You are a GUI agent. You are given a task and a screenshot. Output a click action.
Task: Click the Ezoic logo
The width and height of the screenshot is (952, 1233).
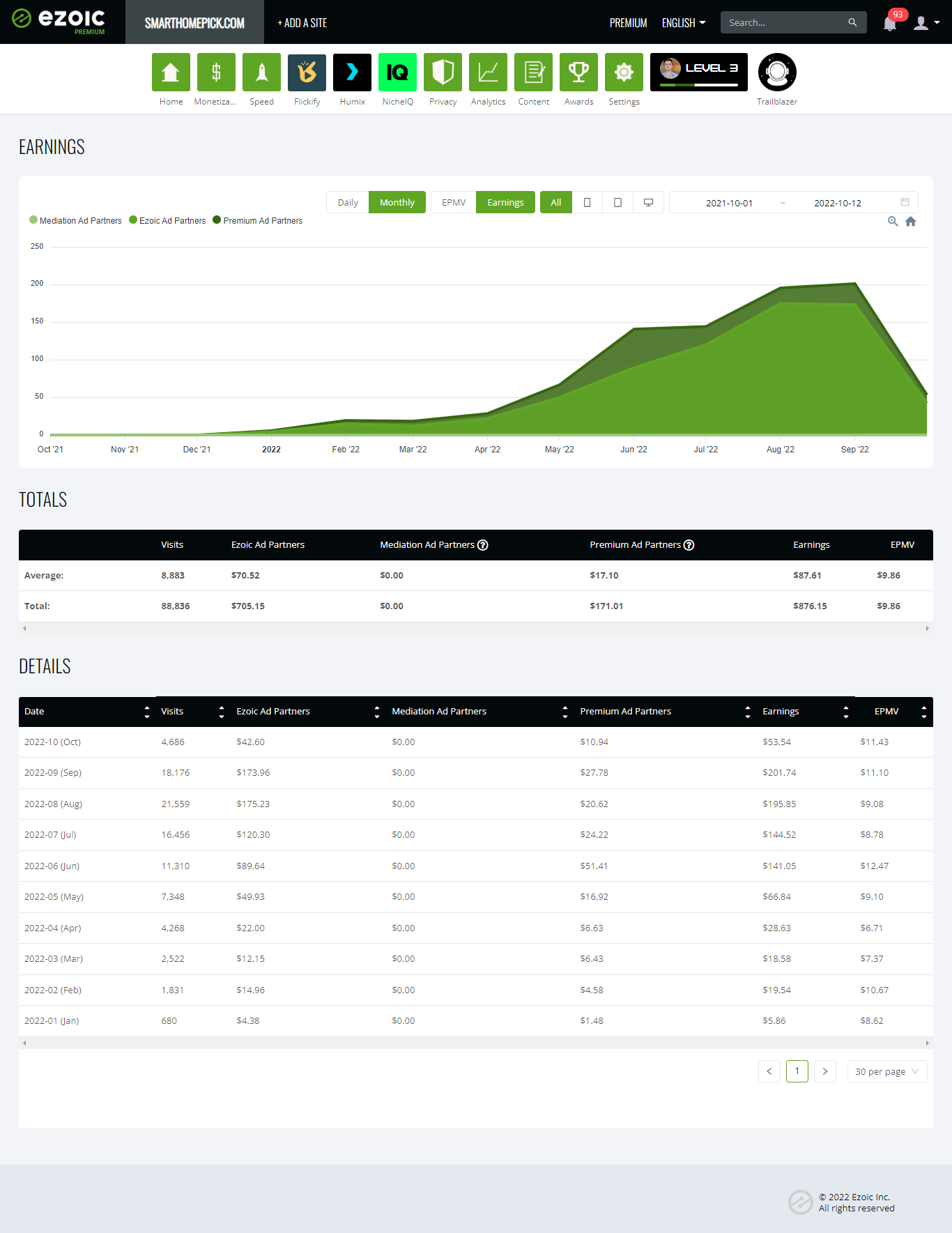59,21
